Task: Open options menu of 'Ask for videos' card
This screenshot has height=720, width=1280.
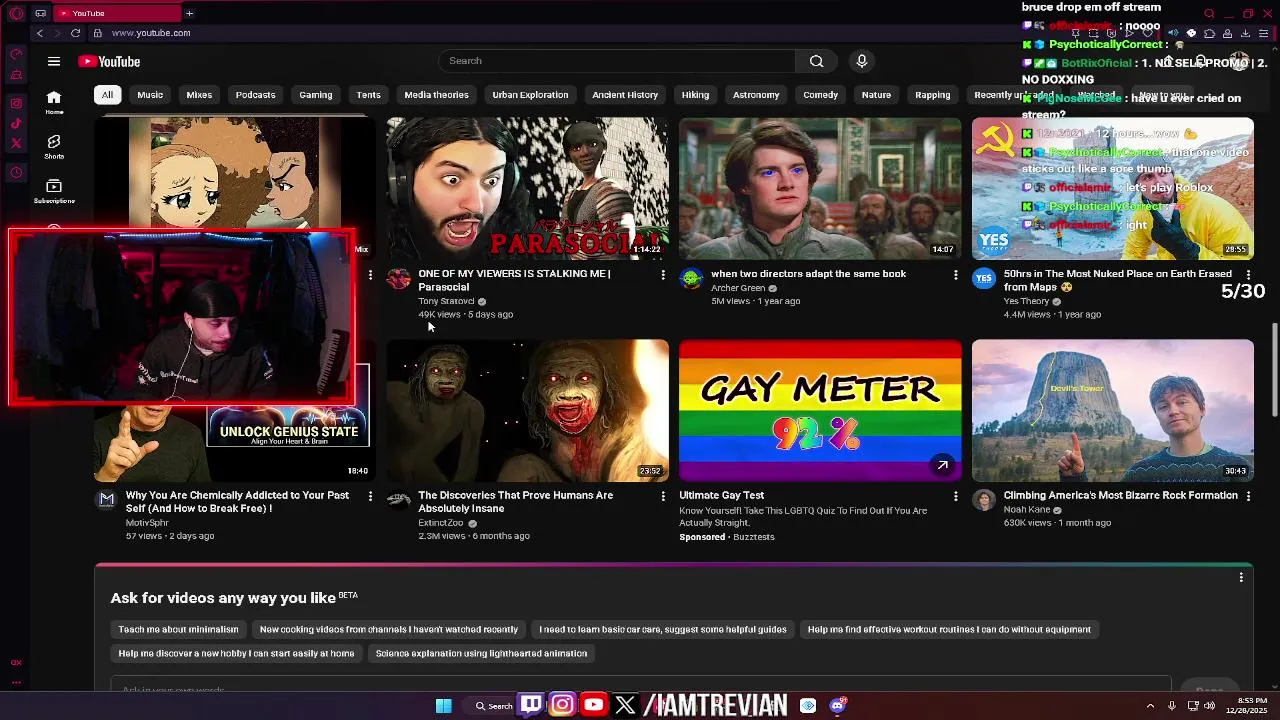Action: tap(1241, 578)
